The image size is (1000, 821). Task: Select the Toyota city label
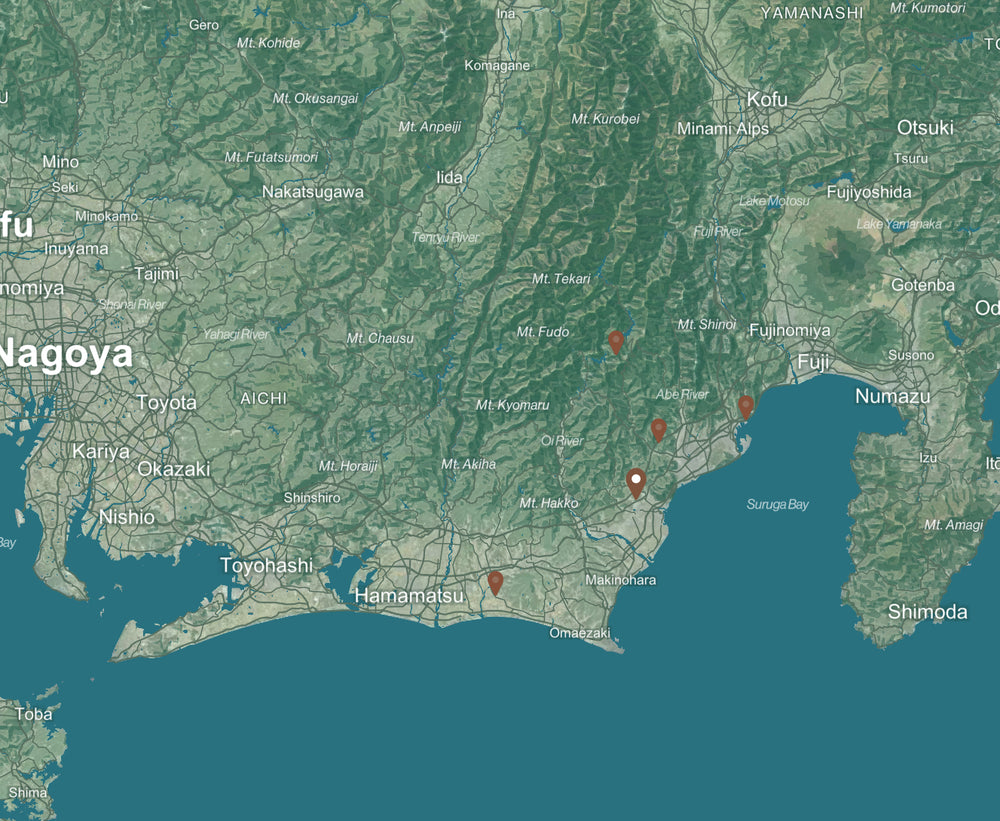(166, 402)
